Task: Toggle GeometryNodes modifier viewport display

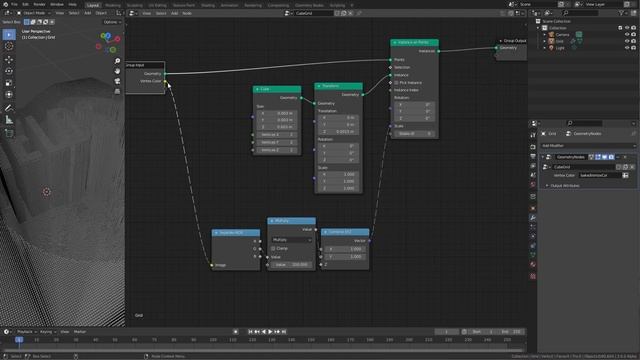Action: 604,157
